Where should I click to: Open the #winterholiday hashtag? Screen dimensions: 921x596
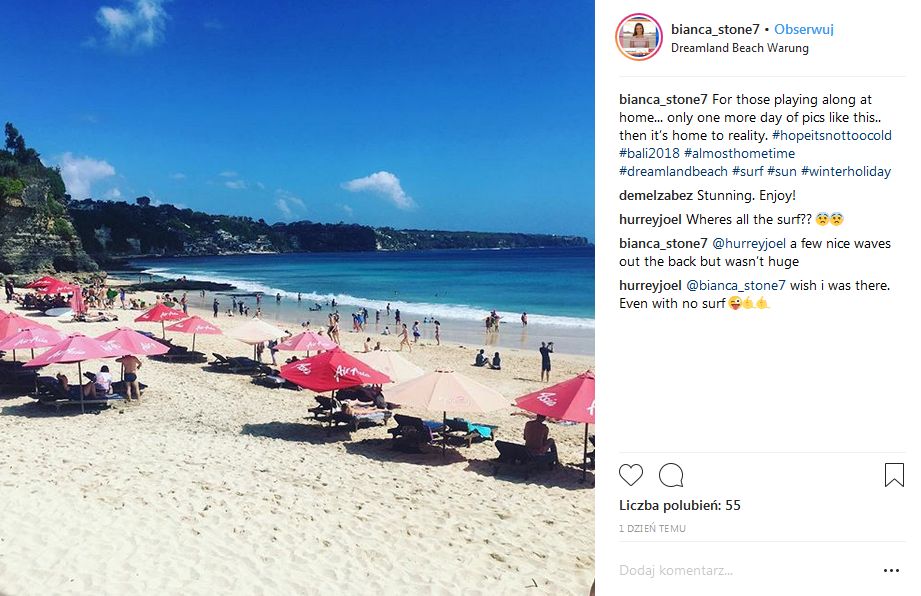[846, 171]
